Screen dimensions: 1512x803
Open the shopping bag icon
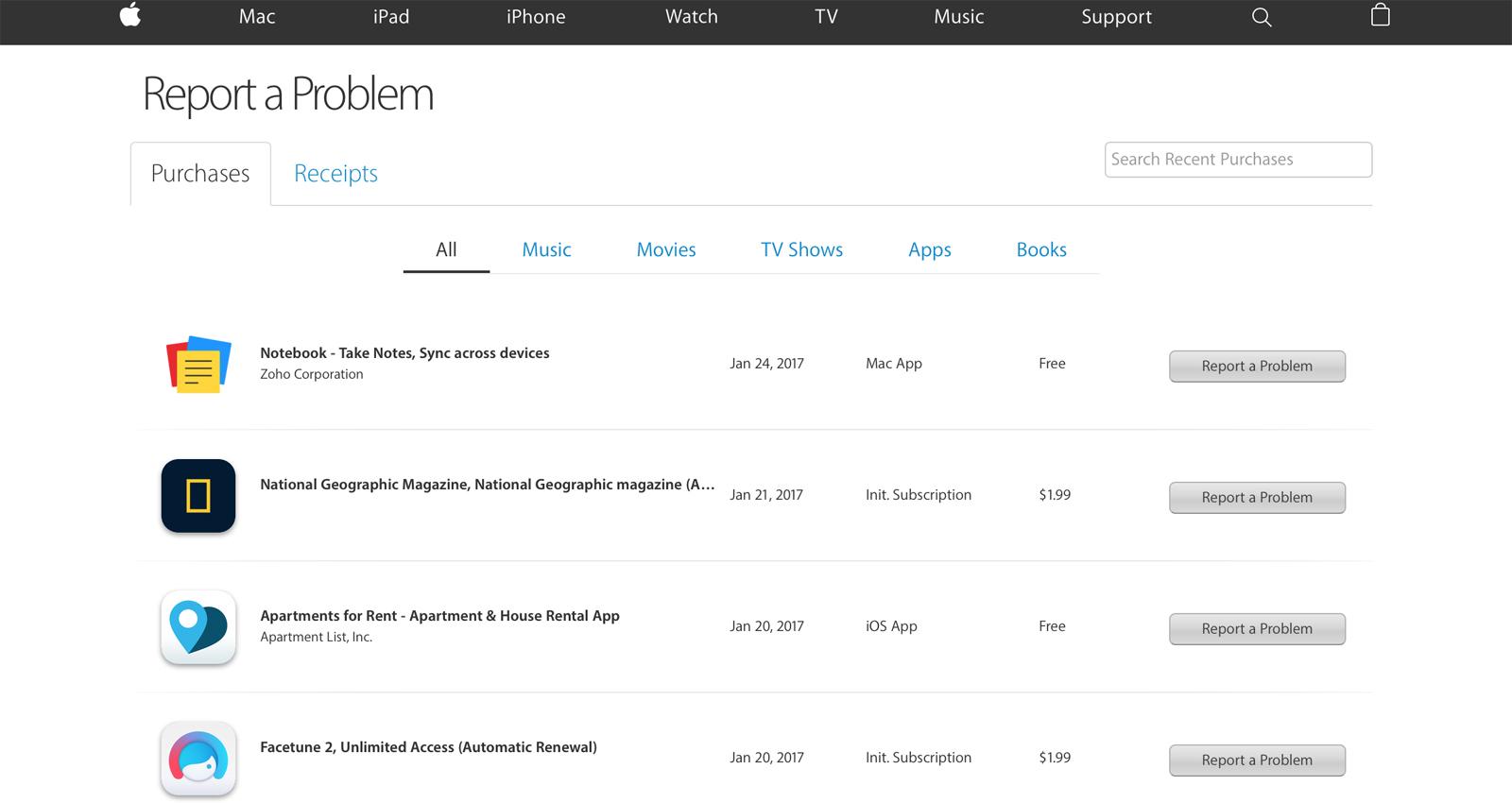[1380, 16]
